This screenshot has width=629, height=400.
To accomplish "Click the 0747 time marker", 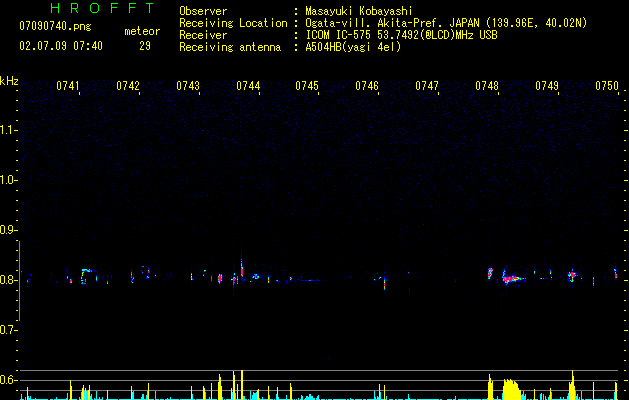I will pos(427,86).
